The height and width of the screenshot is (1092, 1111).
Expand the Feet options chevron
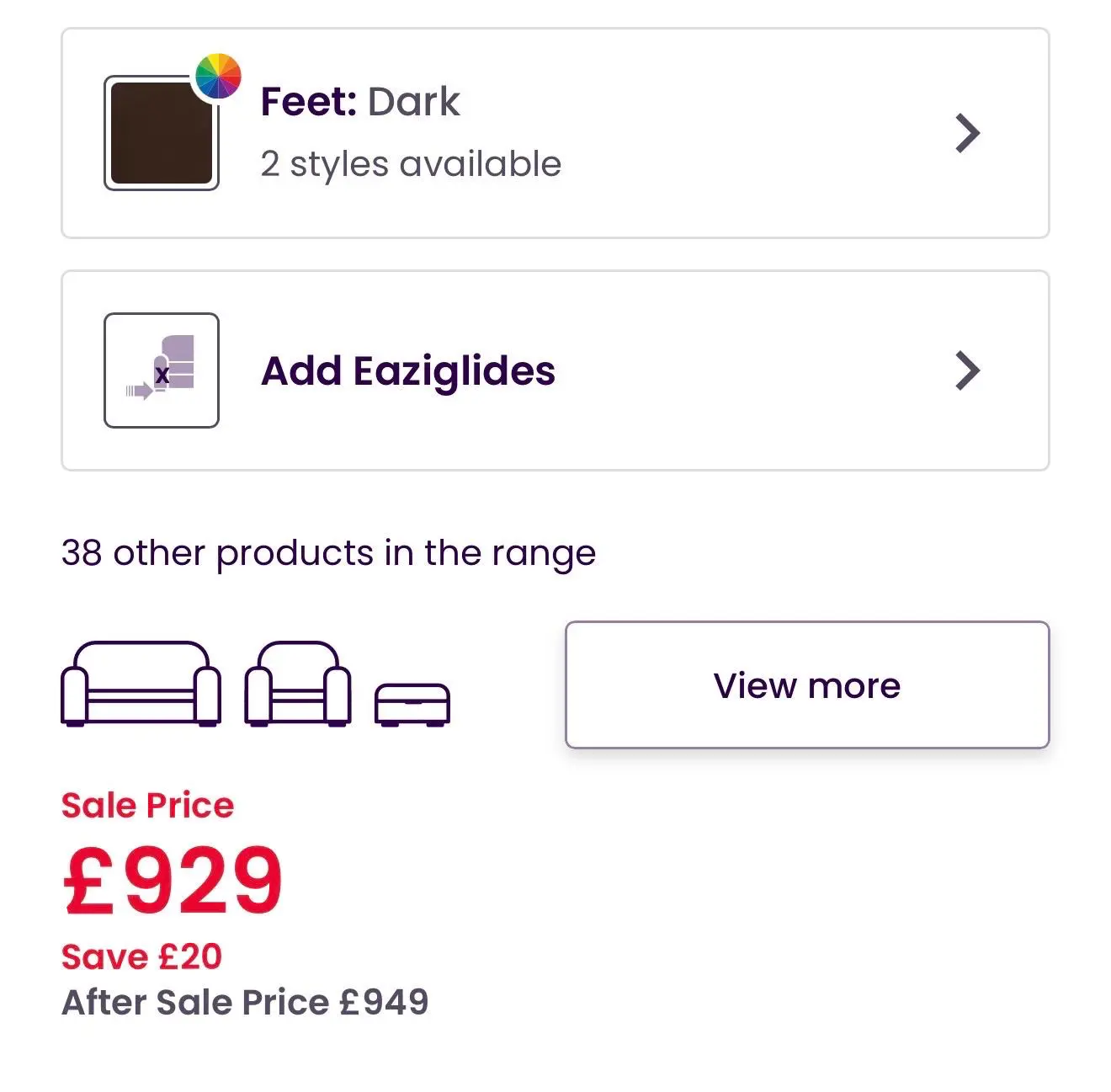[968, 133]
